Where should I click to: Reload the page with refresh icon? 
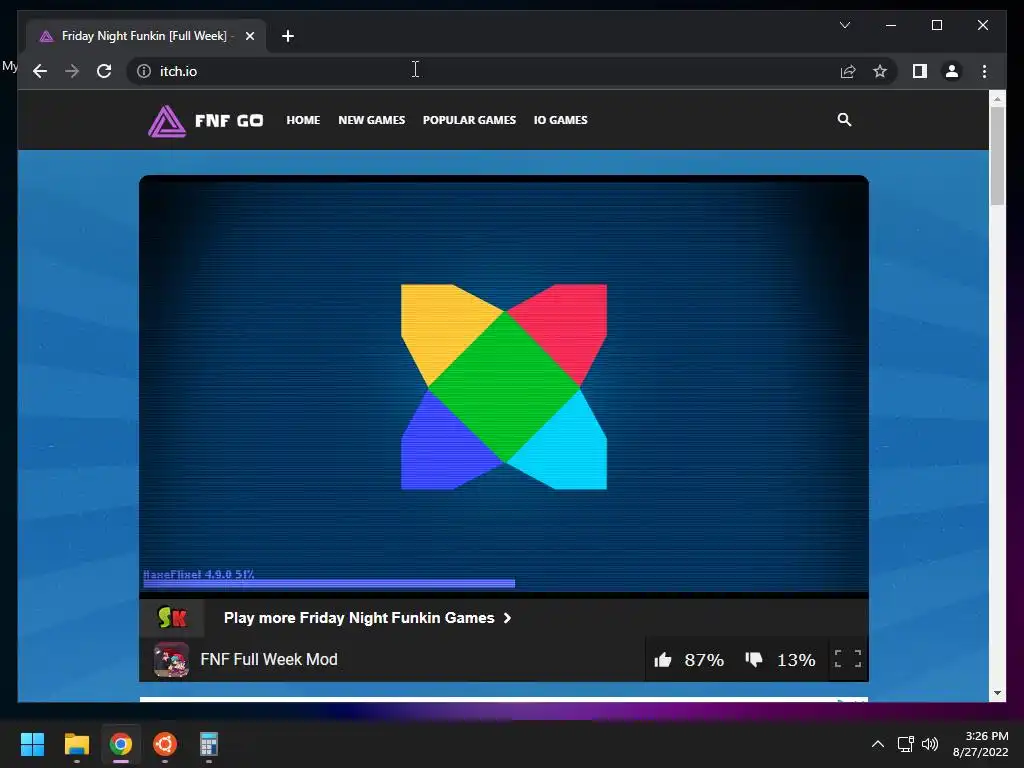(x=104, y=71)
